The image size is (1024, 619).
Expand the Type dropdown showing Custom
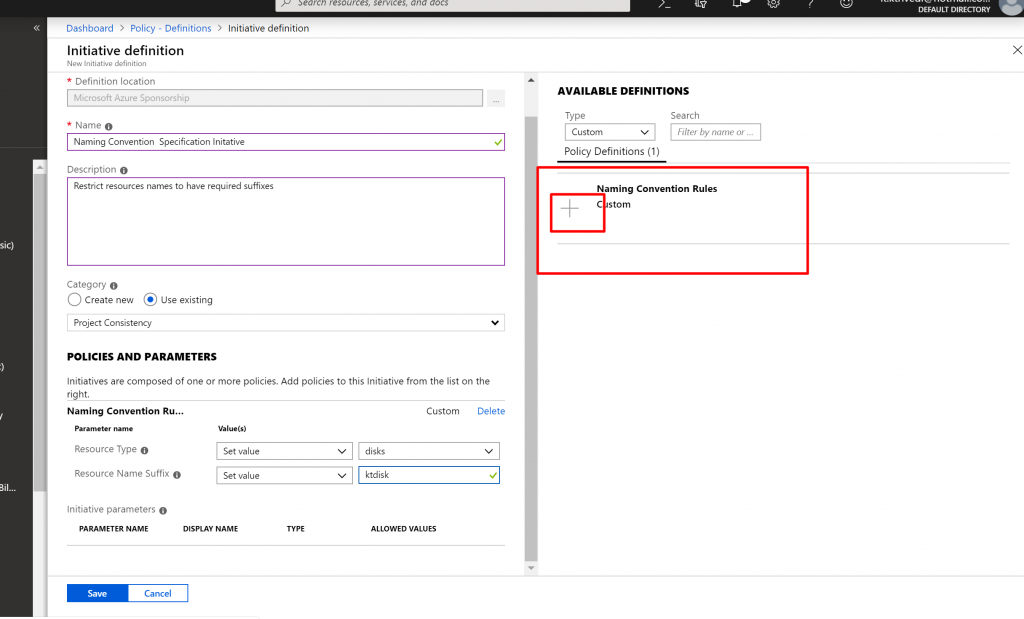tap(609, 132)
